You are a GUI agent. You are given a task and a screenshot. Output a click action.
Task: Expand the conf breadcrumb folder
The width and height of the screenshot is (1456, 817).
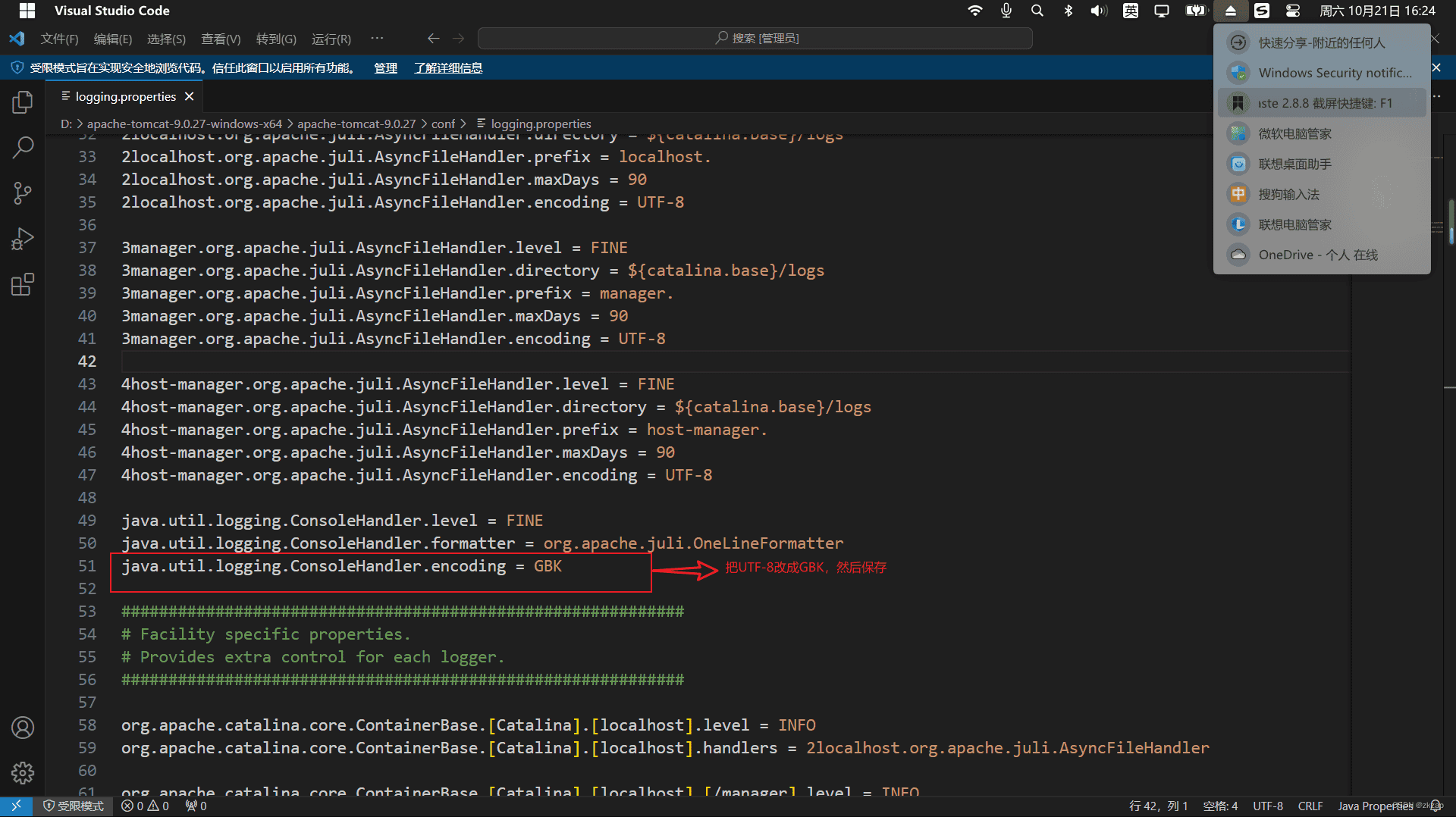[443, 124]
